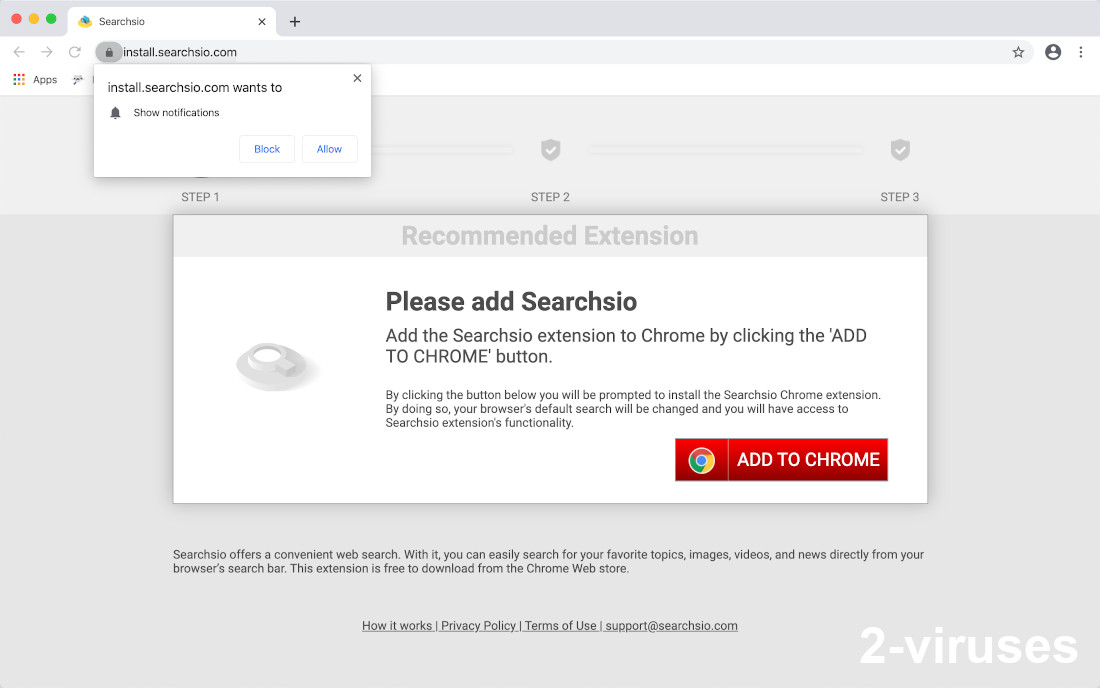Screen dimensions: 1100x688
Task: Click the Chrome logo on the red button
Action: (701, 459)
